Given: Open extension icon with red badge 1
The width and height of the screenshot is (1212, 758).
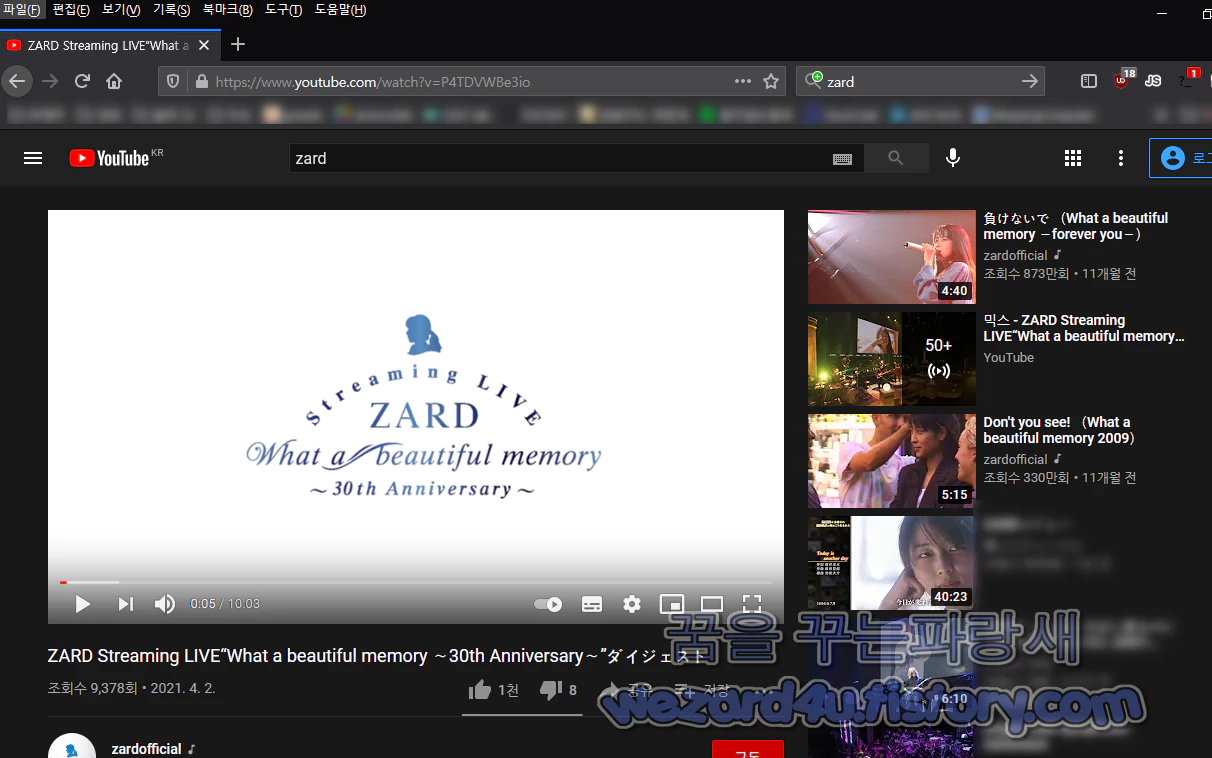Looking at the screenshot, I should coord(1188,80).
